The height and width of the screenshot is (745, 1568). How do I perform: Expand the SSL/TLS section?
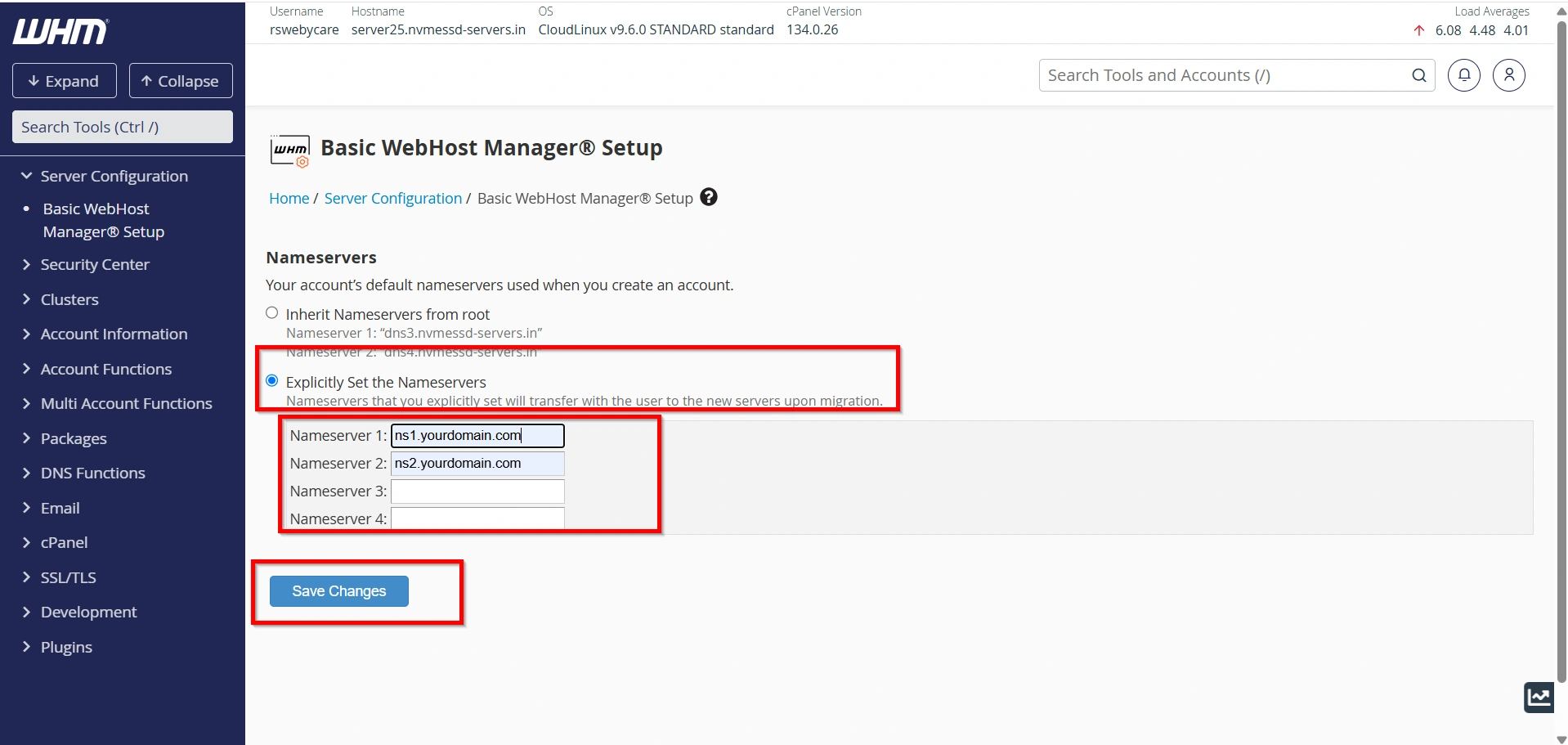[x=59, y=577]
